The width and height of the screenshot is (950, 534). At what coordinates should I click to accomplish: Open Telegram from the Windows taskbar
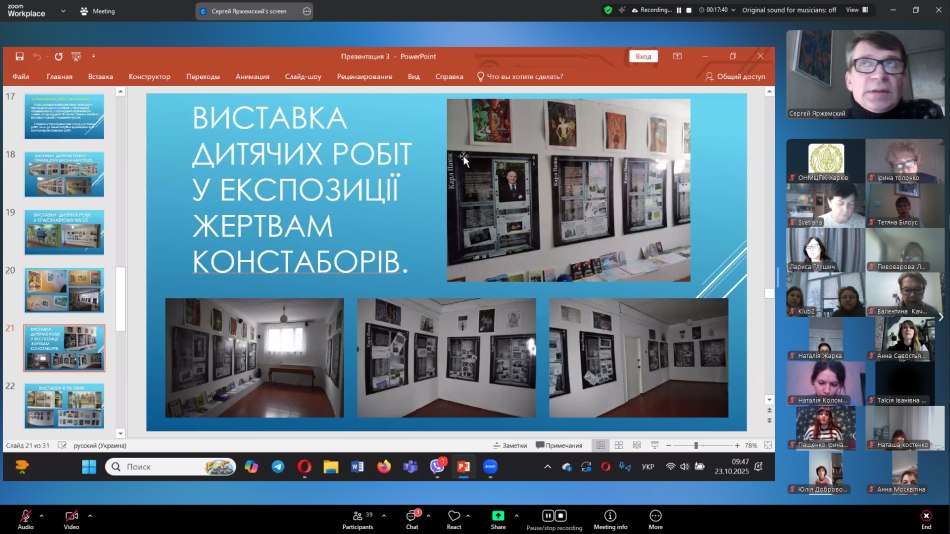coord(277,467)
